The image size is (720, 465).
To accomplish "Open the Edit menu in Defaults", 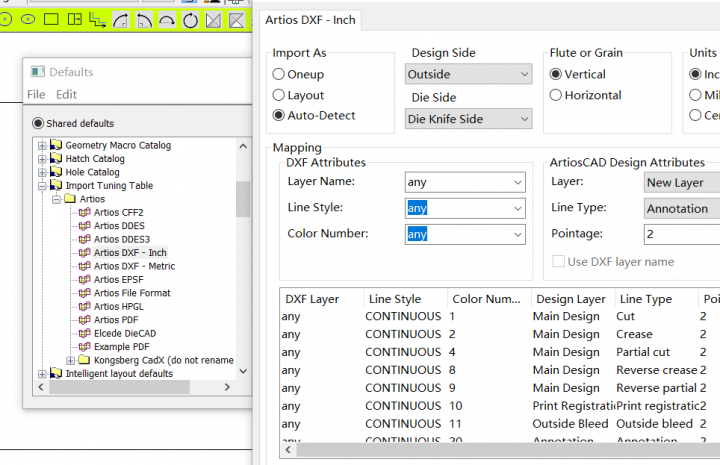I will coord(66,95).
